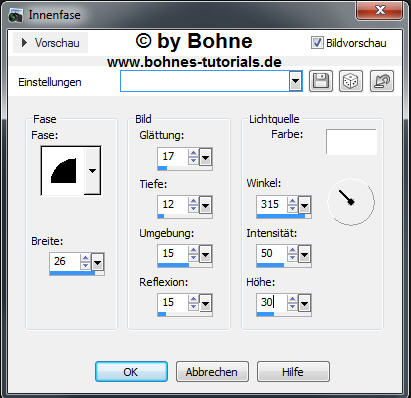Click the OK button
The height and width of the screenshot is (398, 411).
pos(131,372)
